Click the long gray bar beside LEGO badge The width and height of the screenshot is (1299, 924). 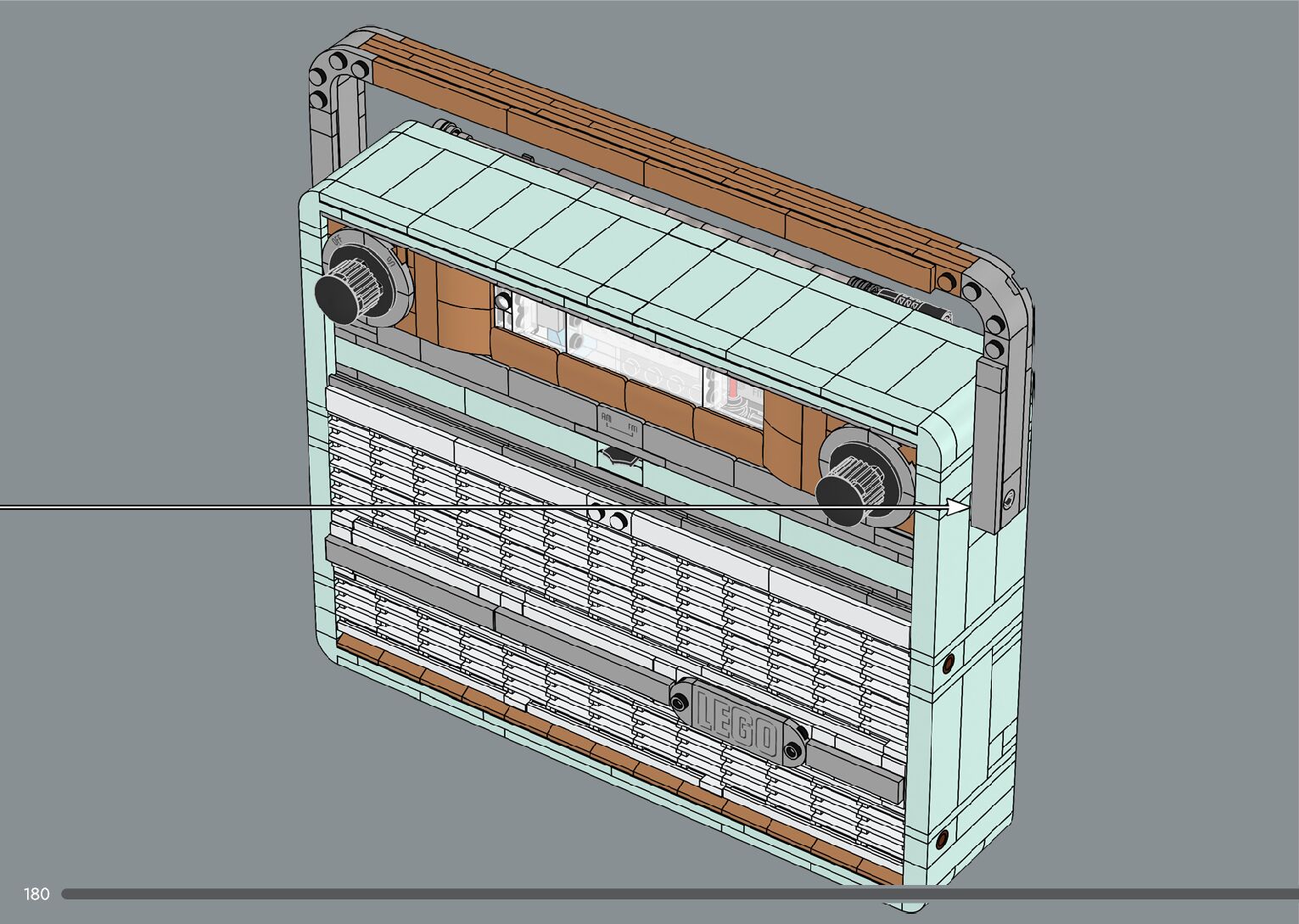(x=857, y=774)
